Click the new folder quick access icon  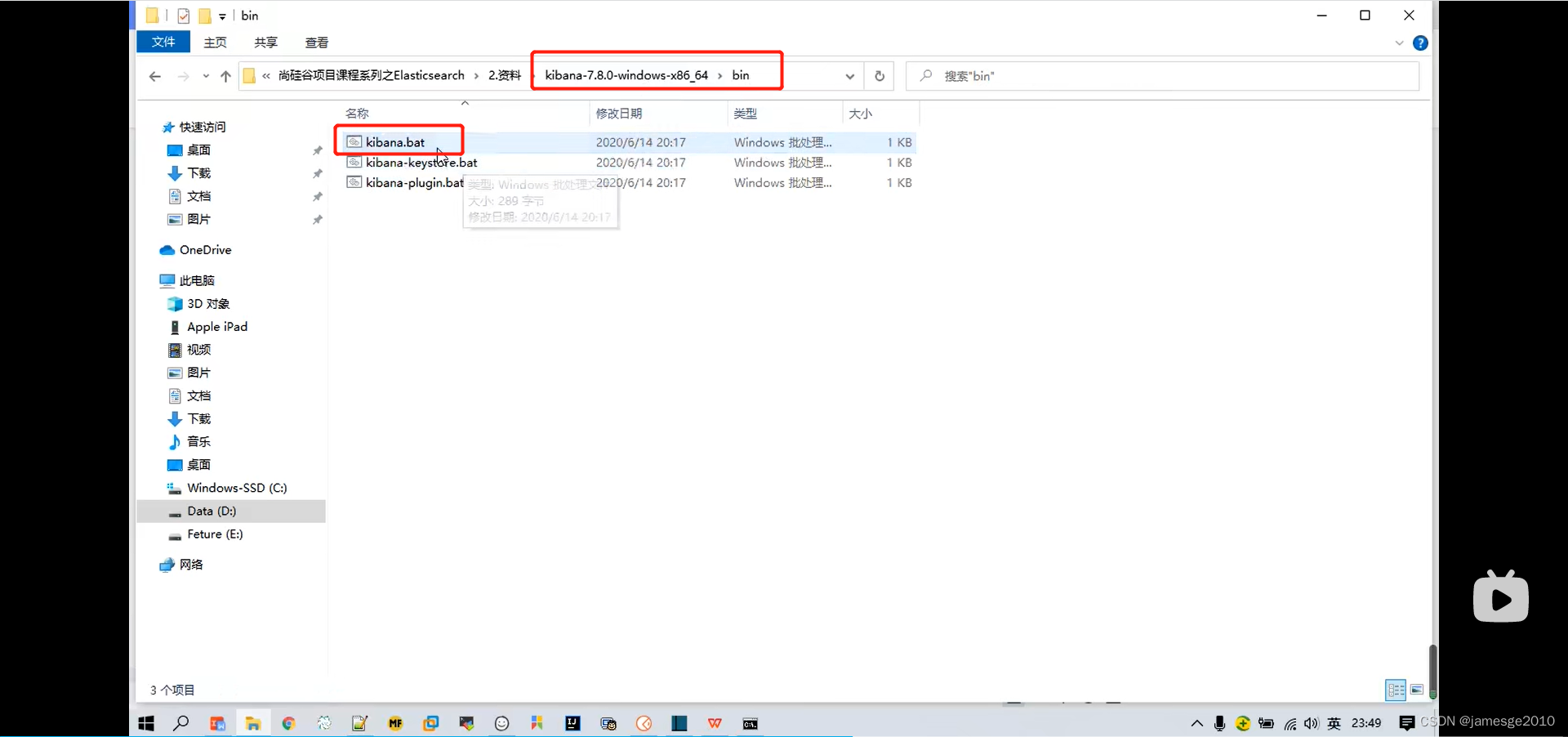point(205,16)
